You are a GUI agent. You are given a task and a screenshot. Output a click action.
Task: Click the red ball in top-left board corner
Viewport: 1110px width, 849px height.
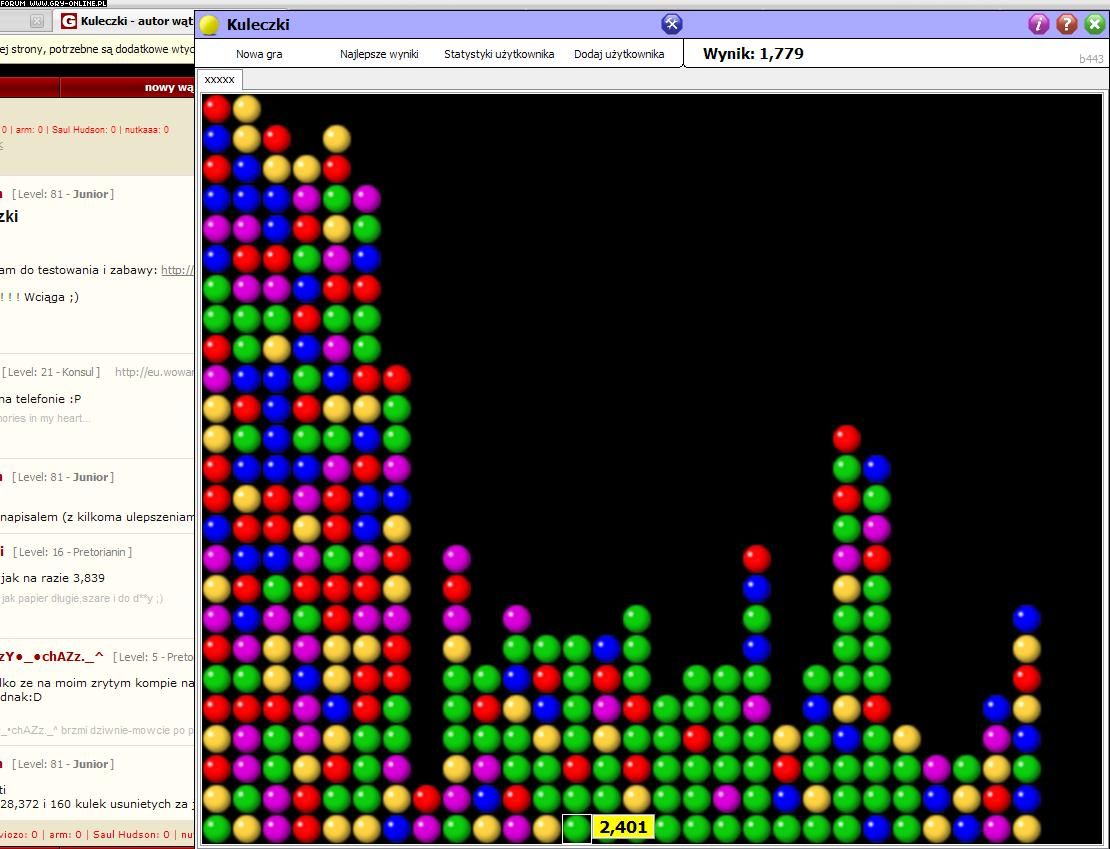217,108
